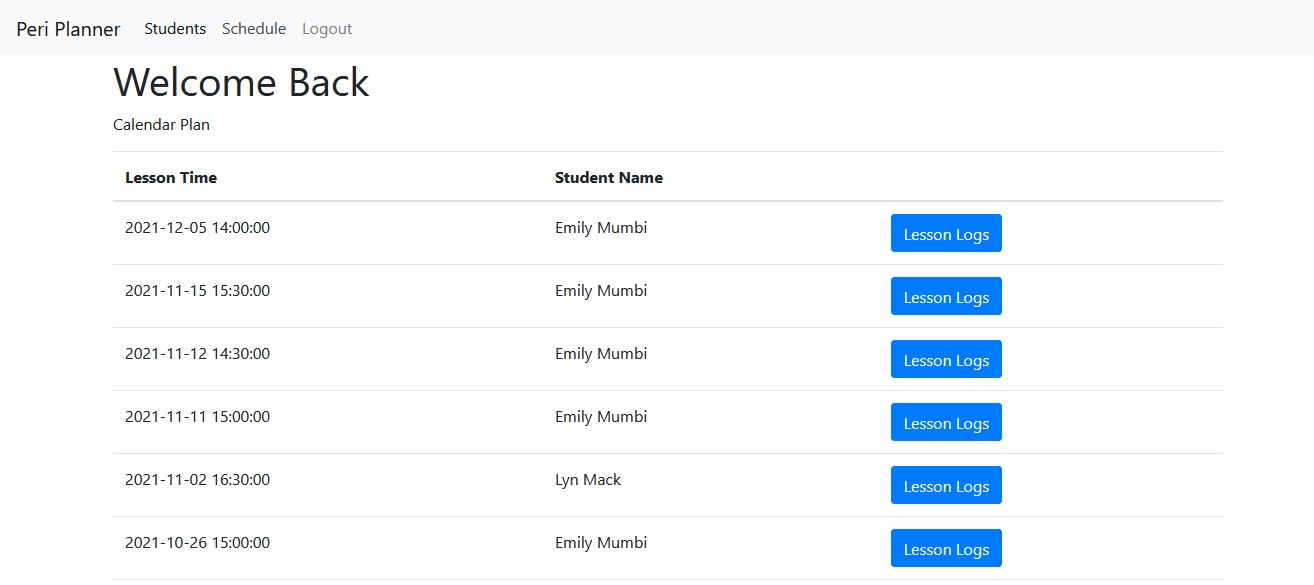The width and height of the screenshot is (1314, 585).
Task: Select the Lyn Mack name cell
Action: click(588, 480)
